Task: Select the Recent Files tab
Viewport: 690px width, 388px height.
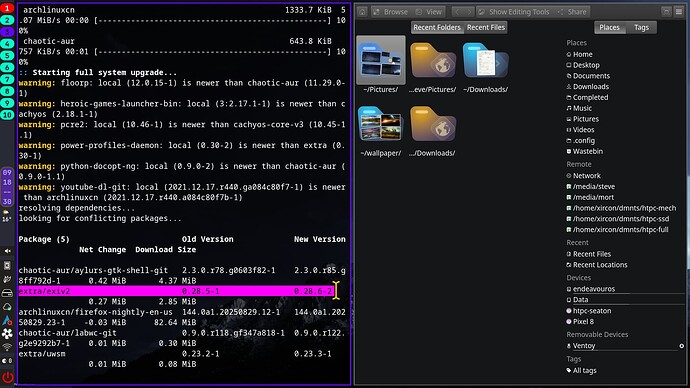Action: [486, 27]
